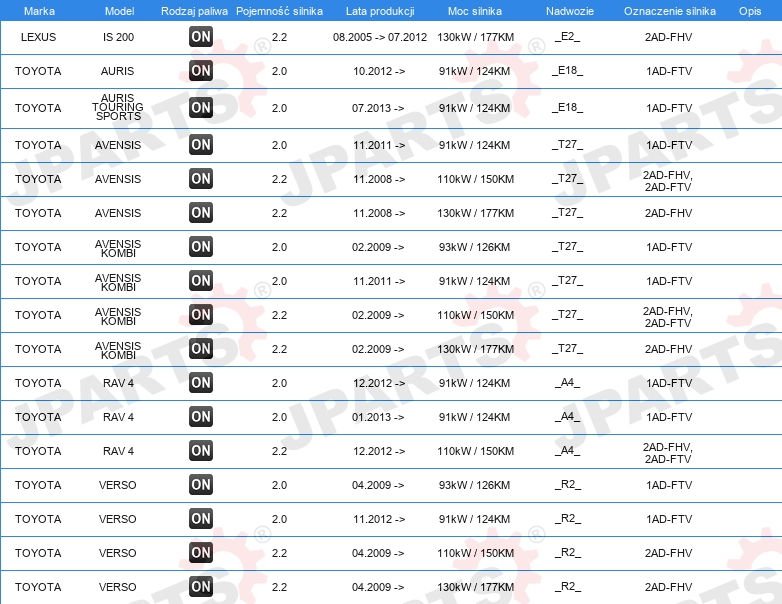
Task: Click 93kW / 126KM power cell in AVENSIS KOMBI row
Action: click(x=474, y=247)
